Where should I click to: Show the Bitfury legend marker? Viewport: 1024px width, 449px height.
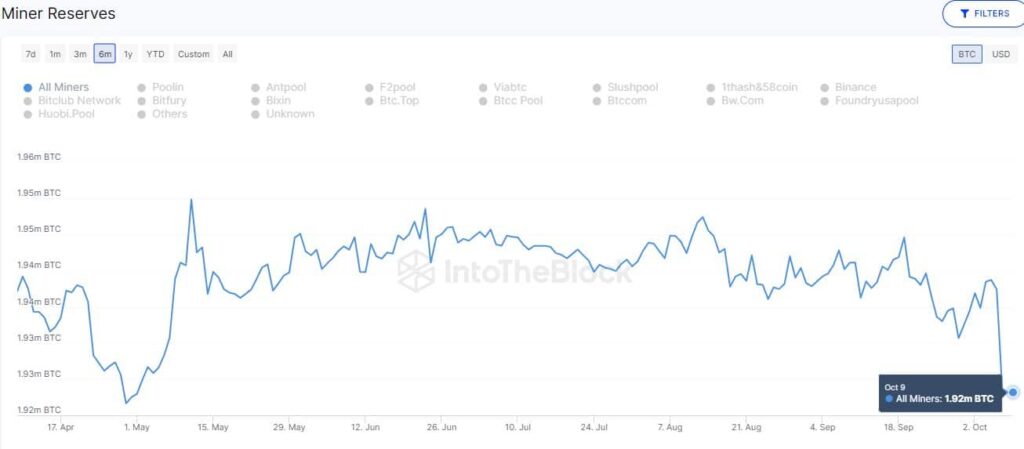[142, 101]
